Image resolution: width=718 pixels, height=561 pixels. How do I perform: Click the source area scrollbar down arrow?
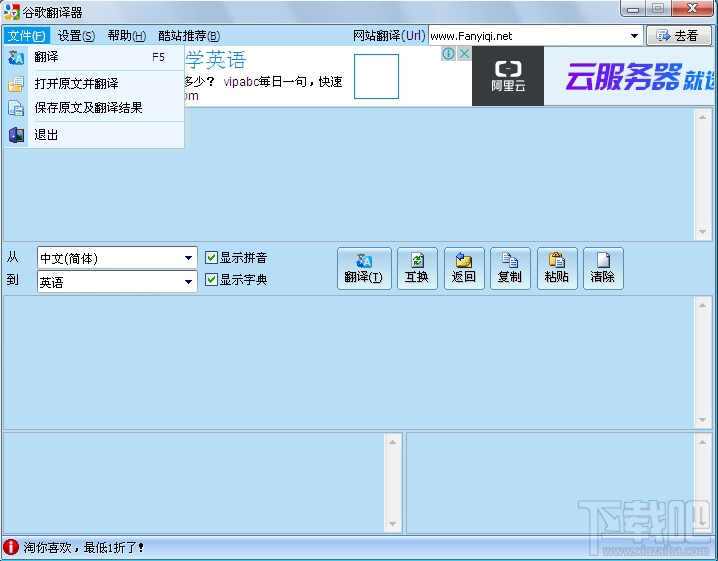702,232
